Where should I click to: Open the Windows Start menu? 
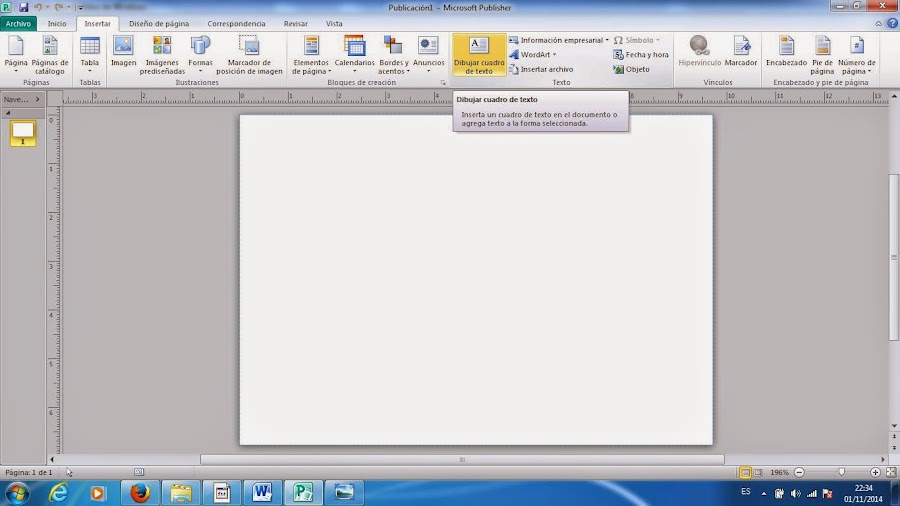tap(17, 493)
